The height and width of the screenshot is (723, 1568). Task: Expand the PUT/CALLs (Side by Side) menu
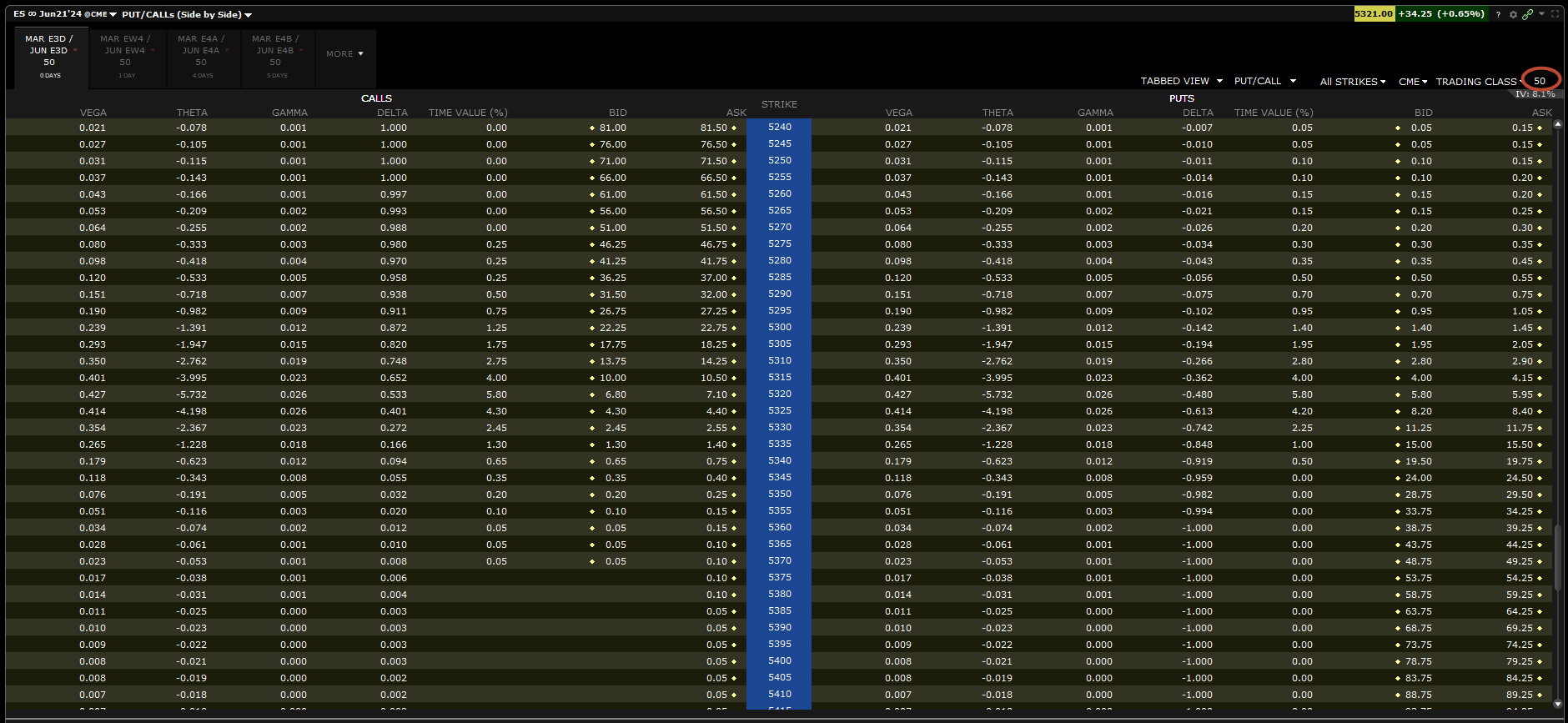coord(187,14)
